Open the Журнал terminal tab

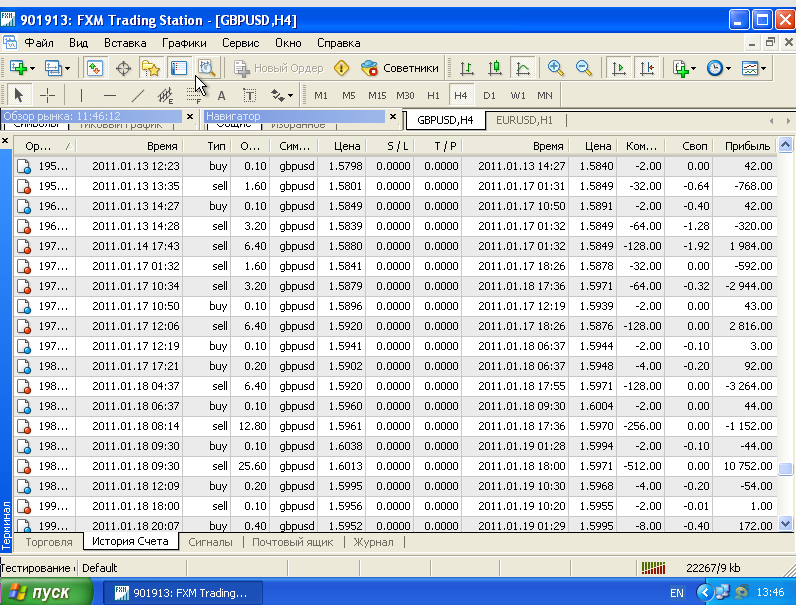pyautogui.click(x=373, y=542)
